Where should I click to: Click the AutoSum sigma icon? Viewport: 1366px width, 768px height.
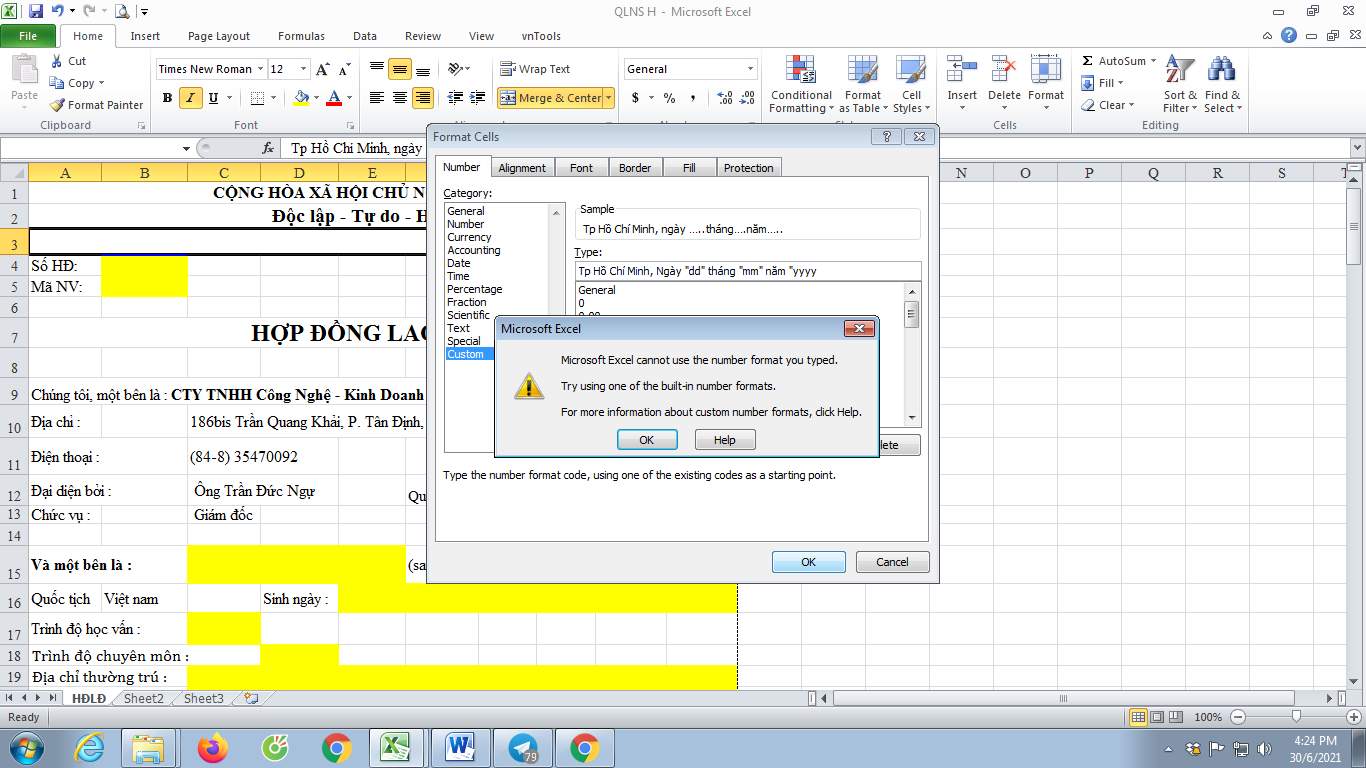pyautogui.click(x=1088, y=61)
